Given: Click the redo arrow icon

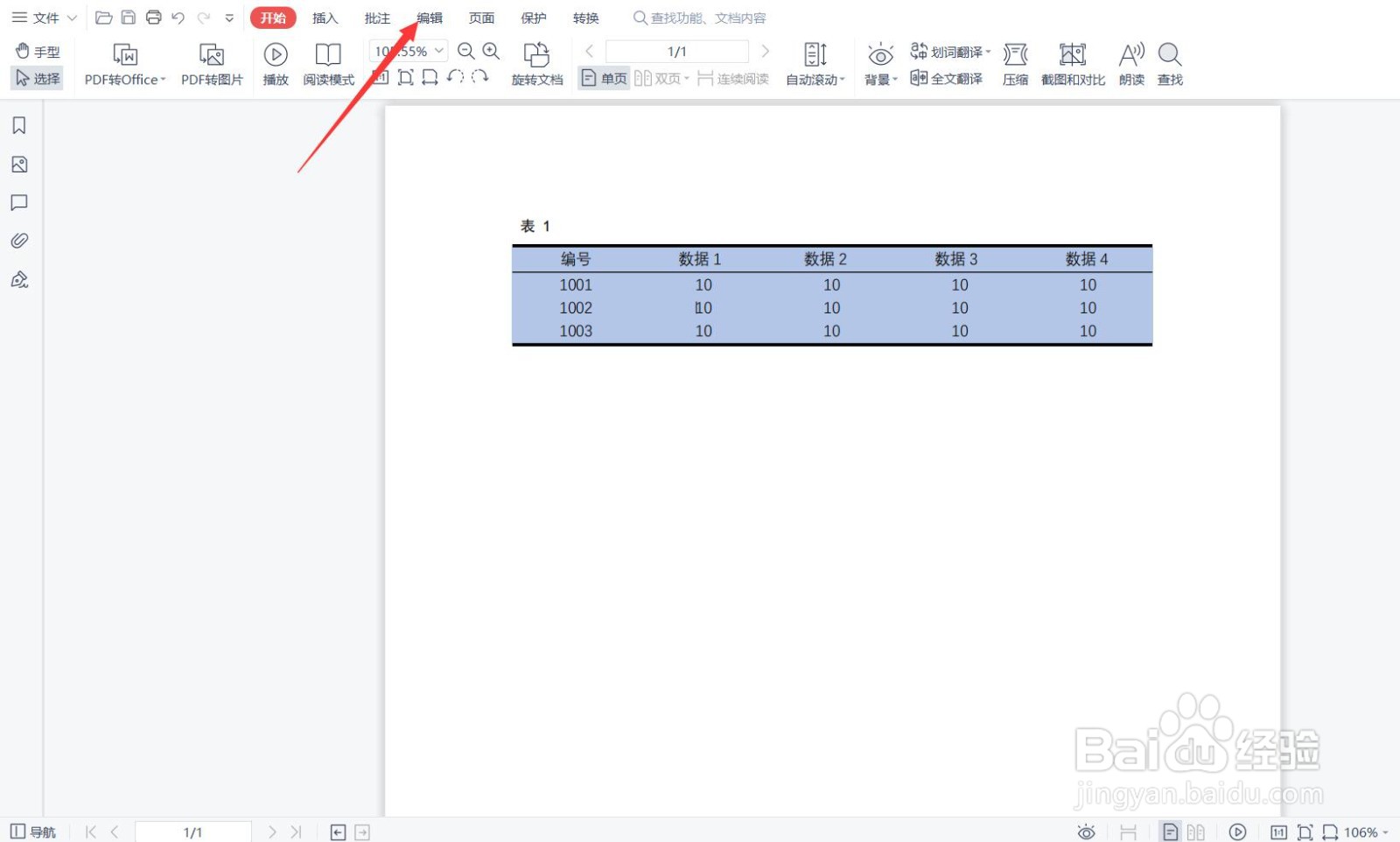Looking at the screenshot, I should (204, 18).
